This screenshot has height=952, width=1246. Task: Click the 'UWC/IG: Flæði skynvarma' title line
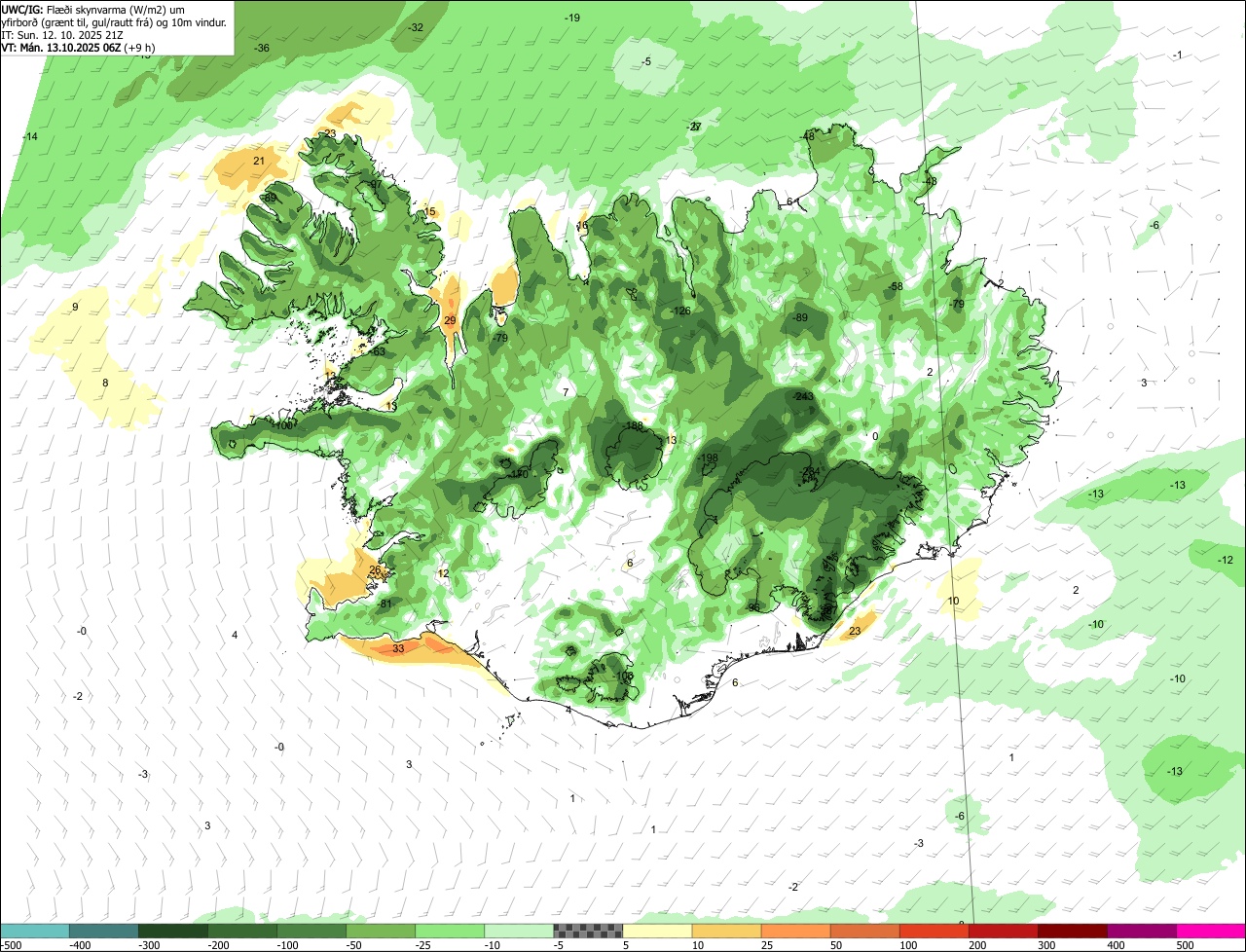(92, 9)
